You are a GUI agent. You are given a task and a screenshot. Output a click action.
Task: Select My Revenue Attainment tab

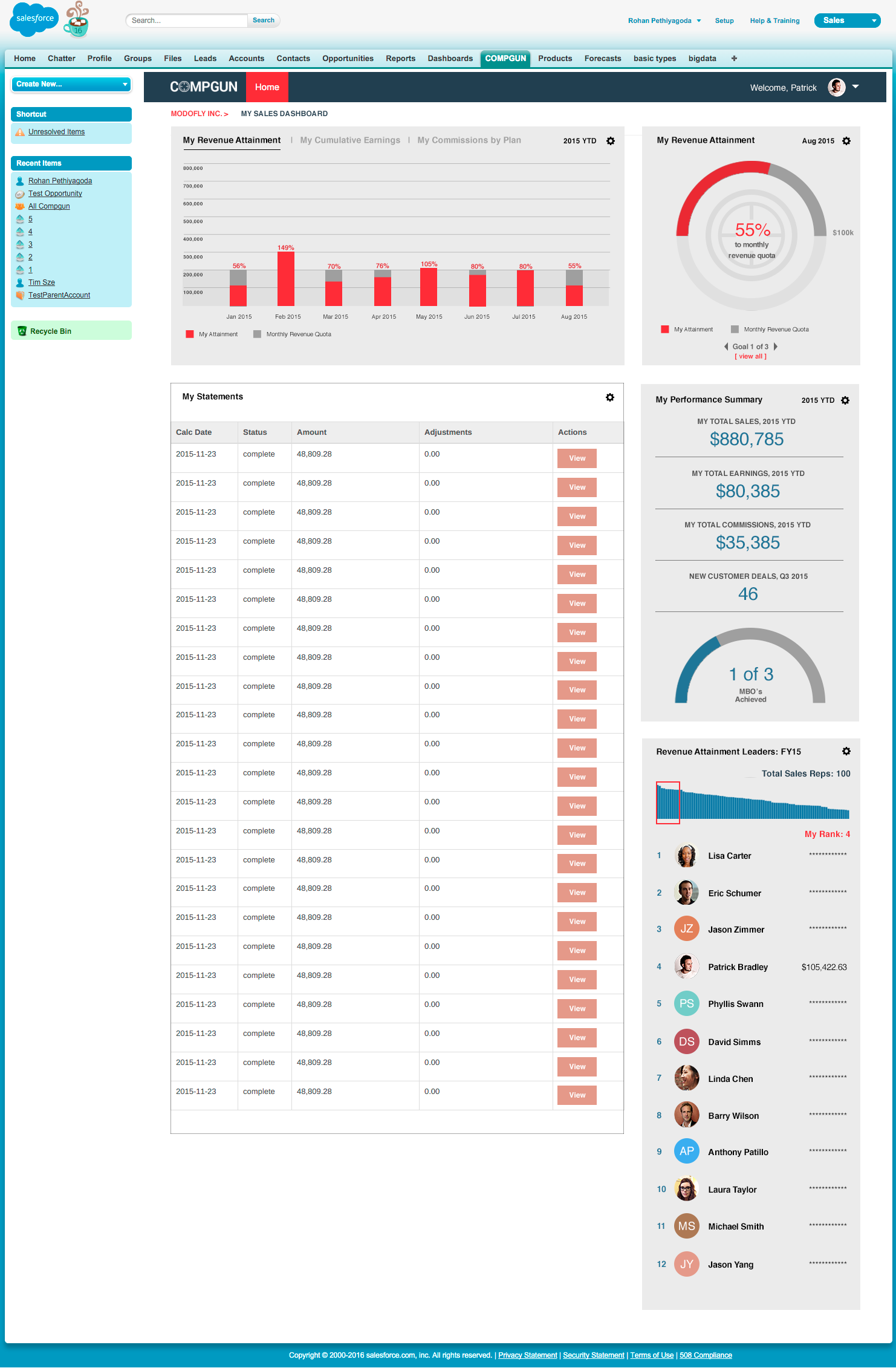pyautogui.click(x=232, y=140)
